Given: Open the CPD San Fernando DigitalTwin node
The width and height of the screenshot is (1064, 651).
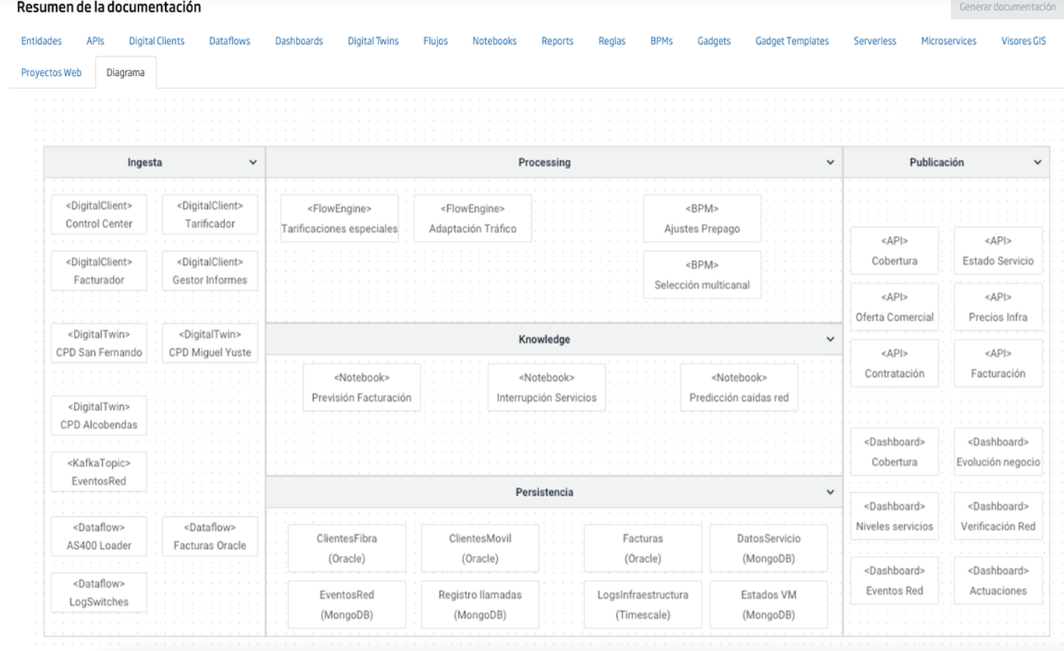Looking at the screenshot, I should 99,342.
